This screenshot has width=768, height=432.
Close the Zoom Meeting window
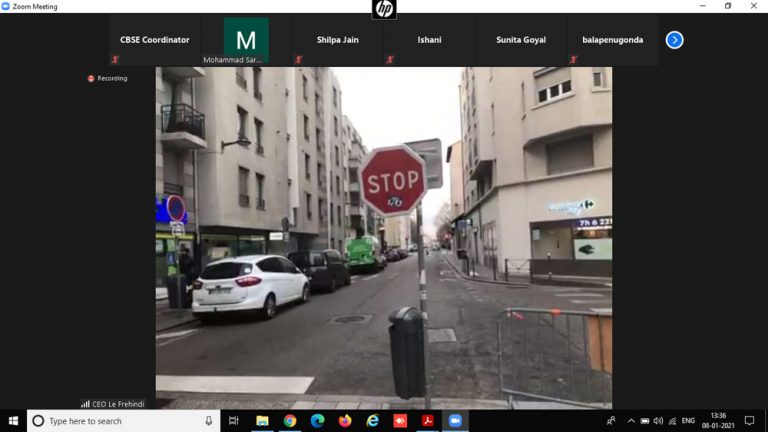[x=754, y=6]
